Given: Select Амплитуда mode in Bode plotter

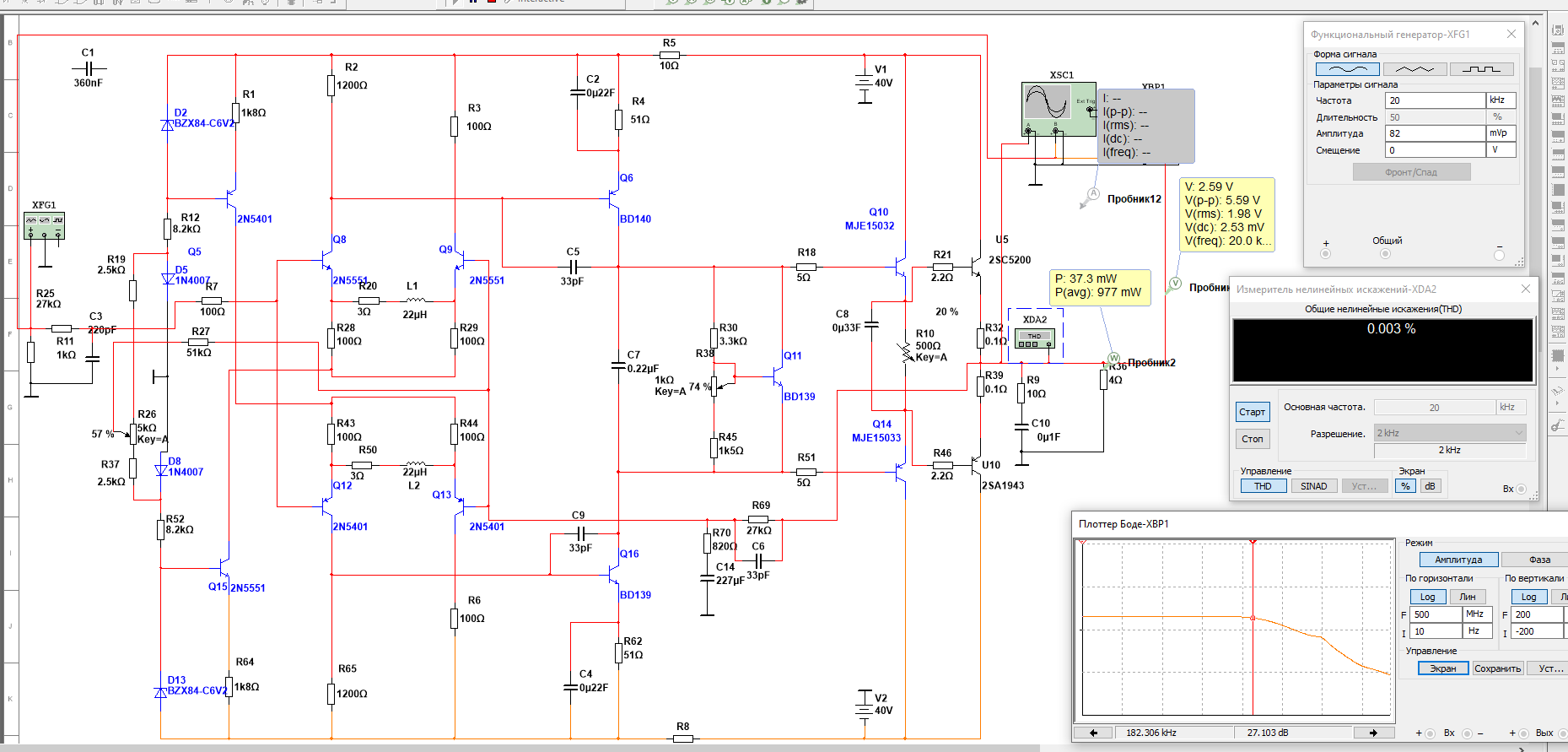Looking at the screenshot, I should coord(1458,560).
